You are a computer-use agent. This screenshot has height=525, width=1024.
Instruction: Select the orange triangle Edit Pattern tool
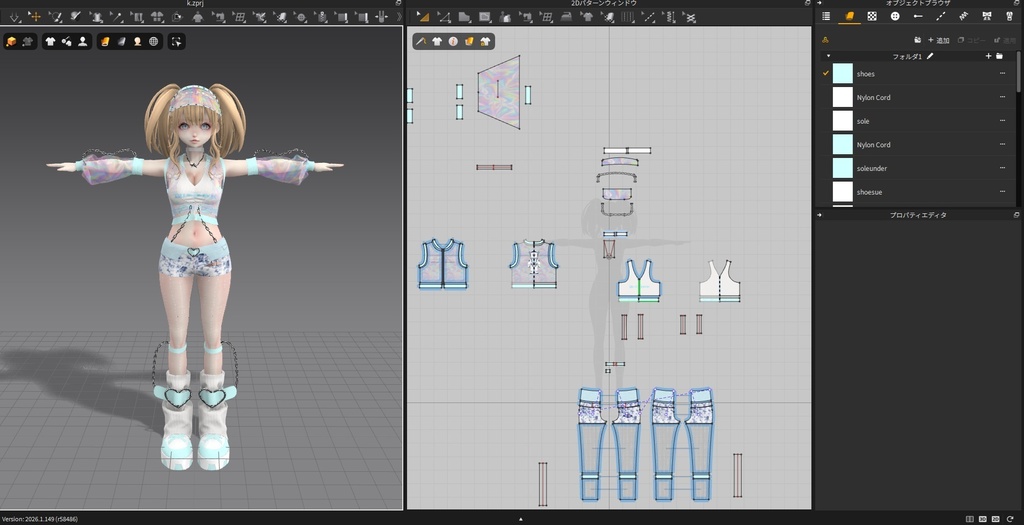coord(423,17)
